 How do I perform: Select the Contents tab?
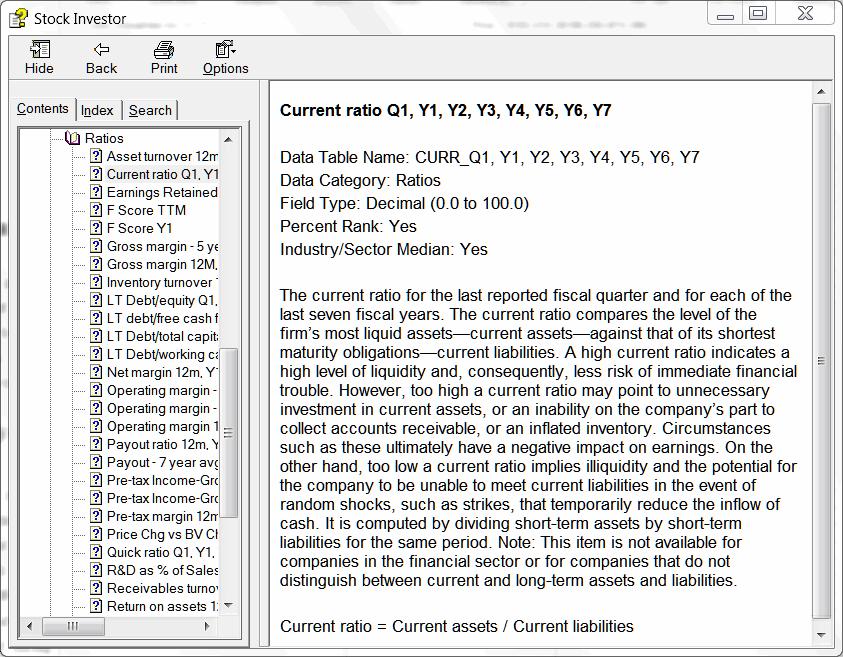(x=42, y=109)
